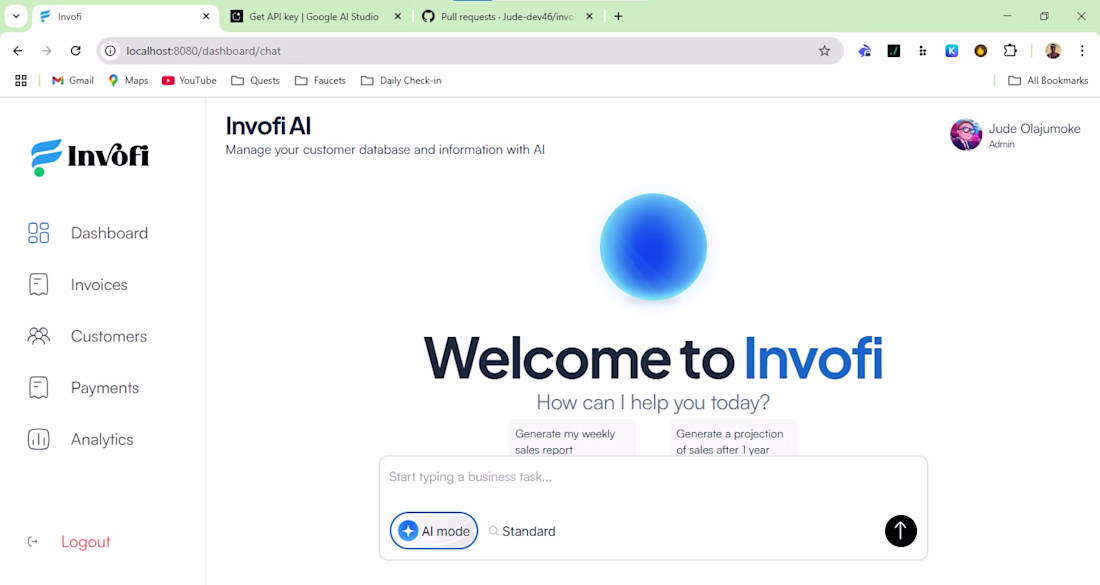Screen dimensions: 1100x585
Task: Open browser Extensions puzzle icon
Action: [x=1010, y=51]
